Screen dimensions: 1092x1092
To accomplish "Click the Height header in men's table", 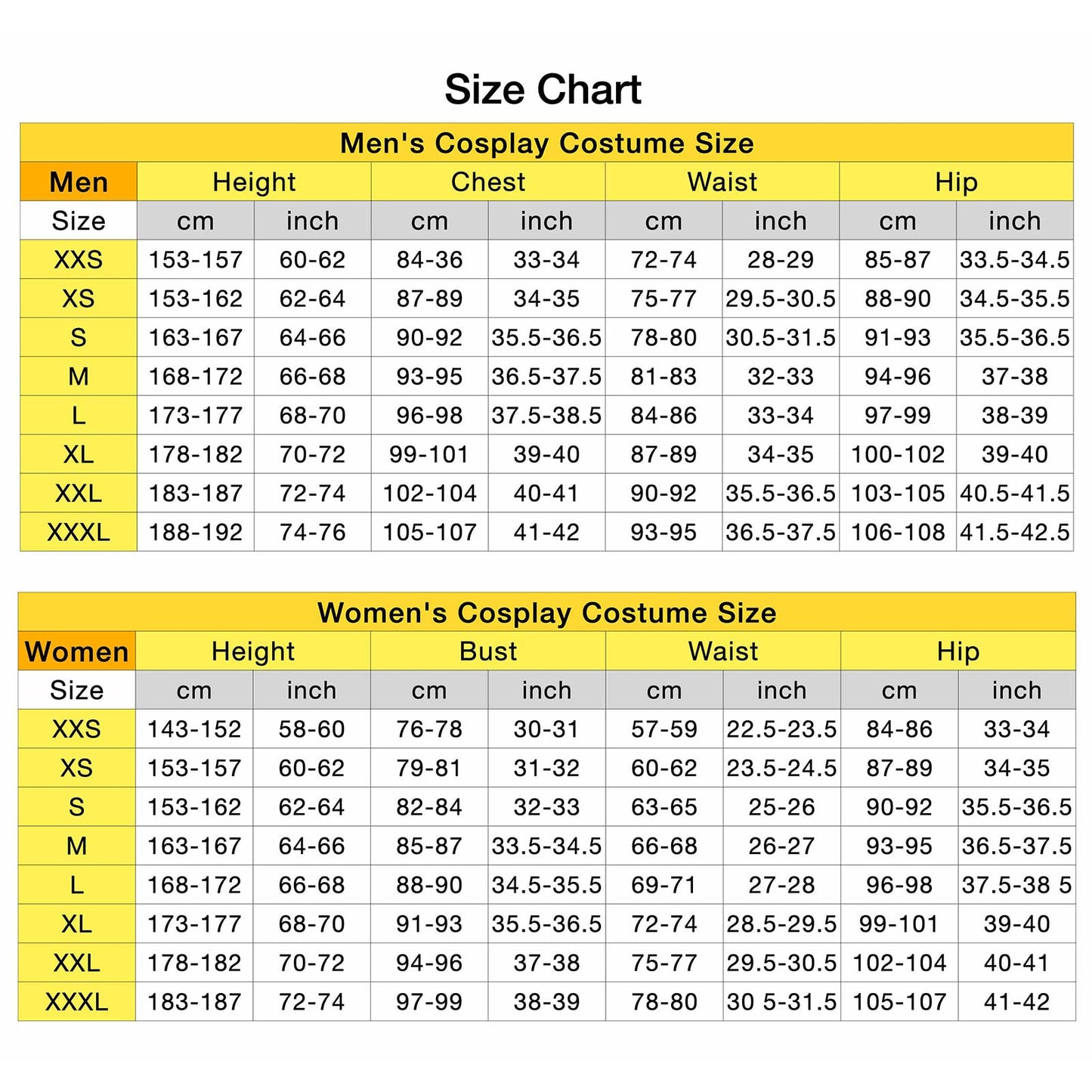I will coord(254,182).
